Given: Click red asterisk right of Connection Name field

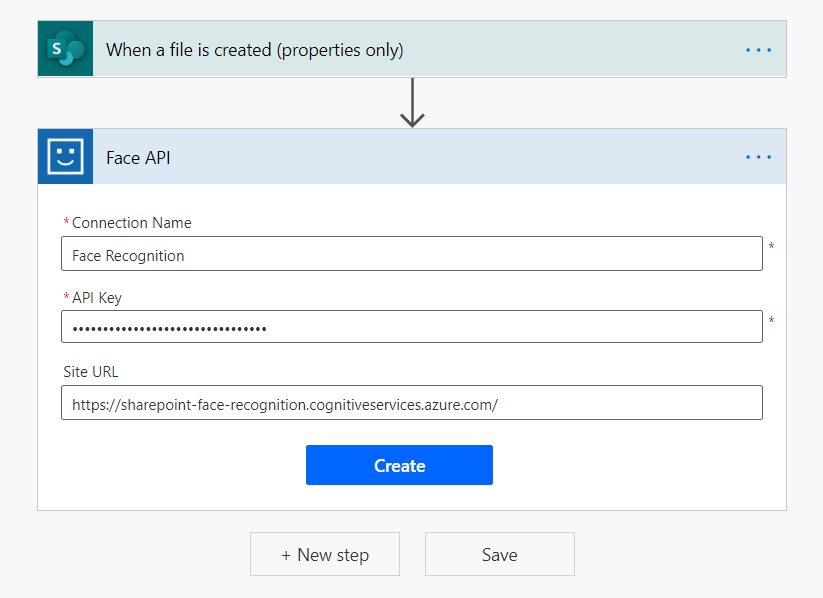Looking at the screenshot, I should pyautogui.click(x=771, y=246).
